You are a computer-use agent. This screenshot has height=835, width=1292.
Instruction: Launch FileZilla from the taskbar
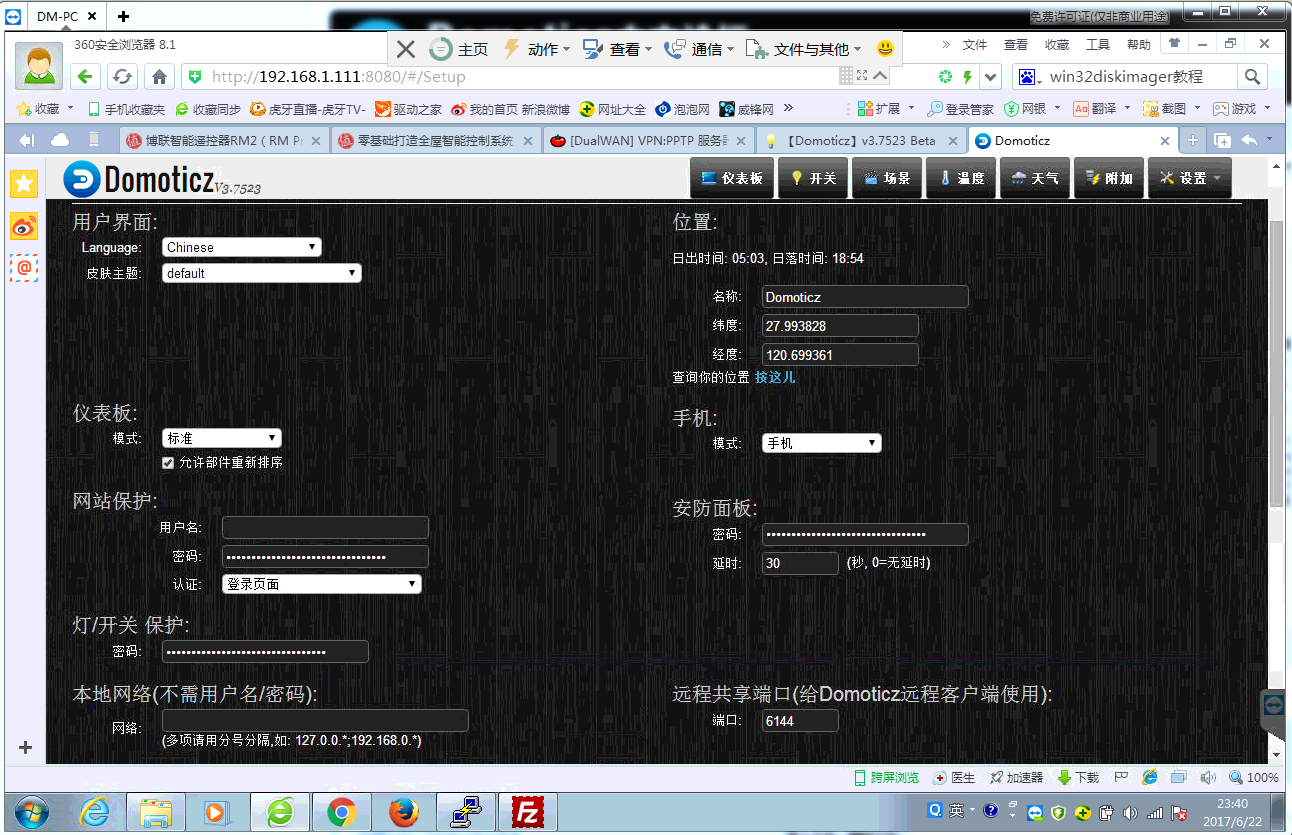pyautogui.click(x=526, y=812)
